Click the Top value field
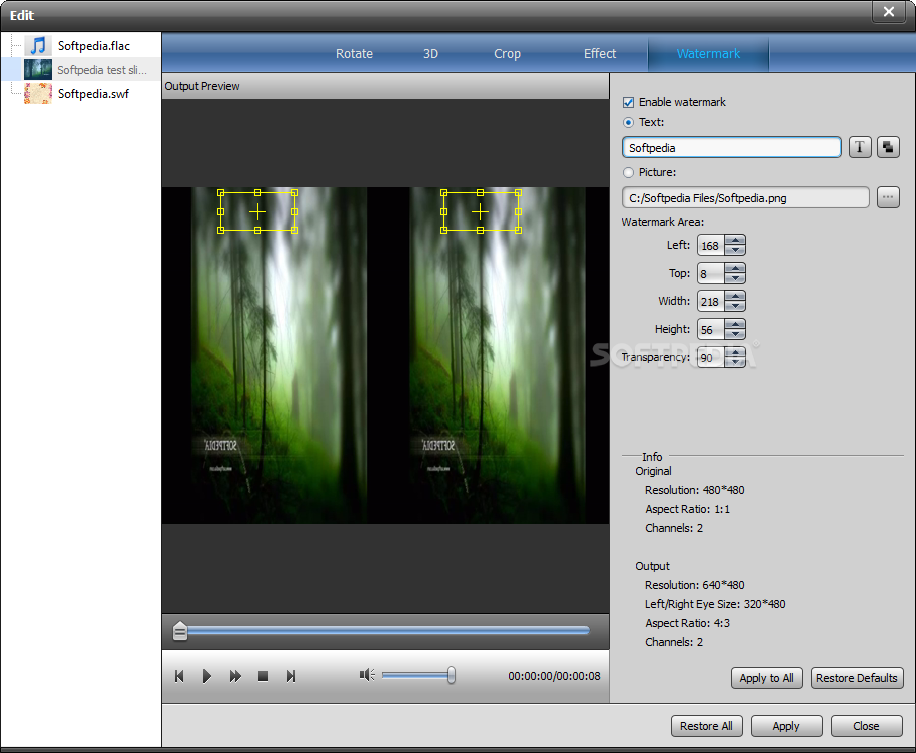Screen dimensions: 916x753 pos(711,273)
